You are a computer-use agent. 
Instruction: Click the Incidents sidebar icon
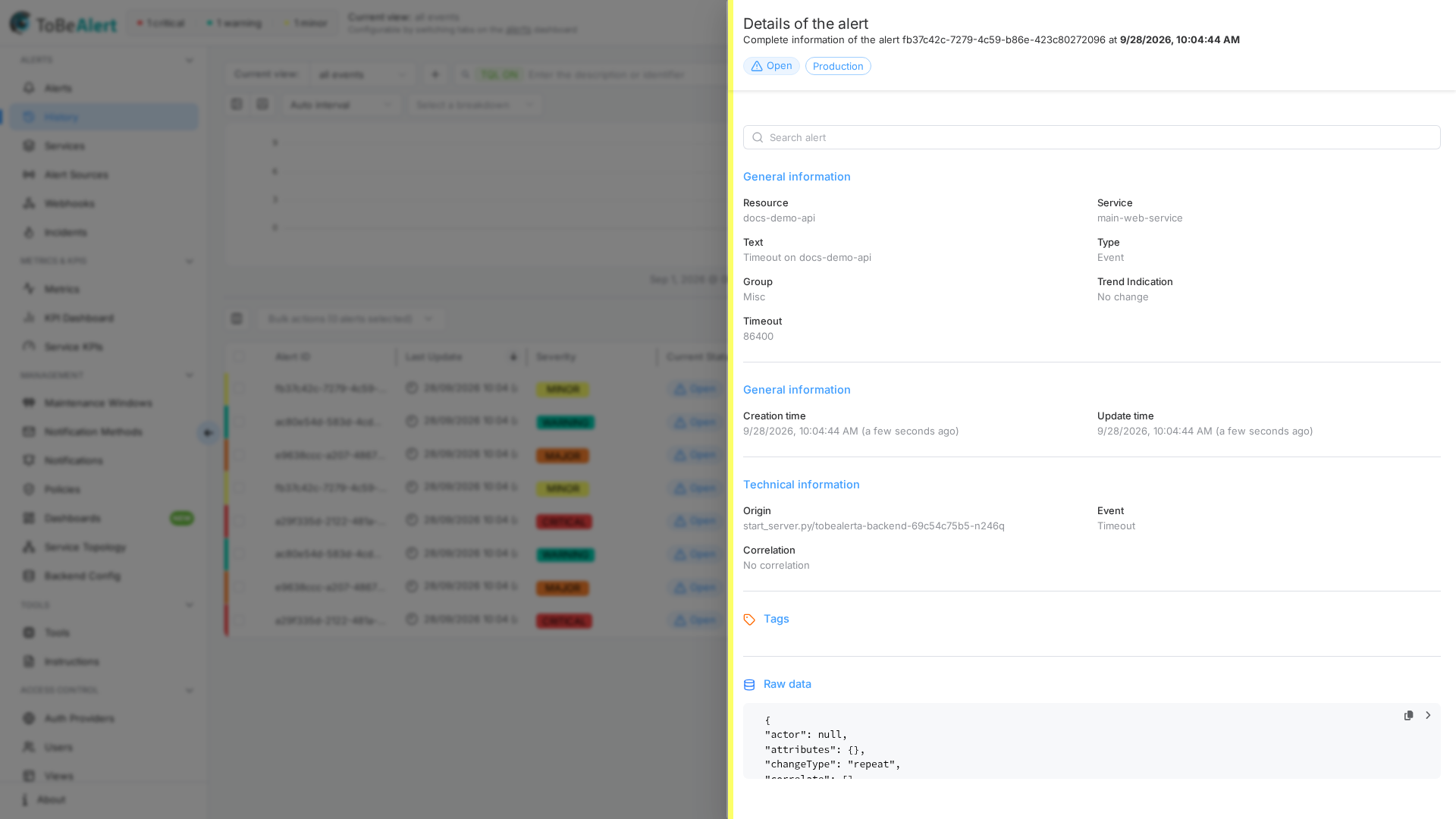pos(29,232)
